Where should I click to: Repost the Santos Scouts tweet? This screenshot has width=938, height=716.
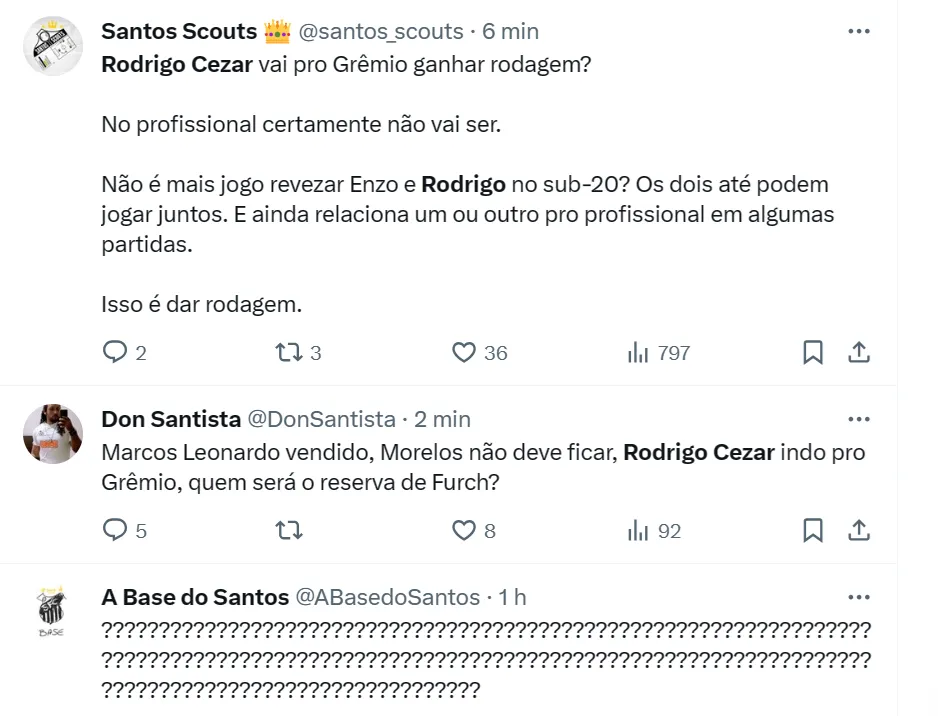tap(288, 352)
